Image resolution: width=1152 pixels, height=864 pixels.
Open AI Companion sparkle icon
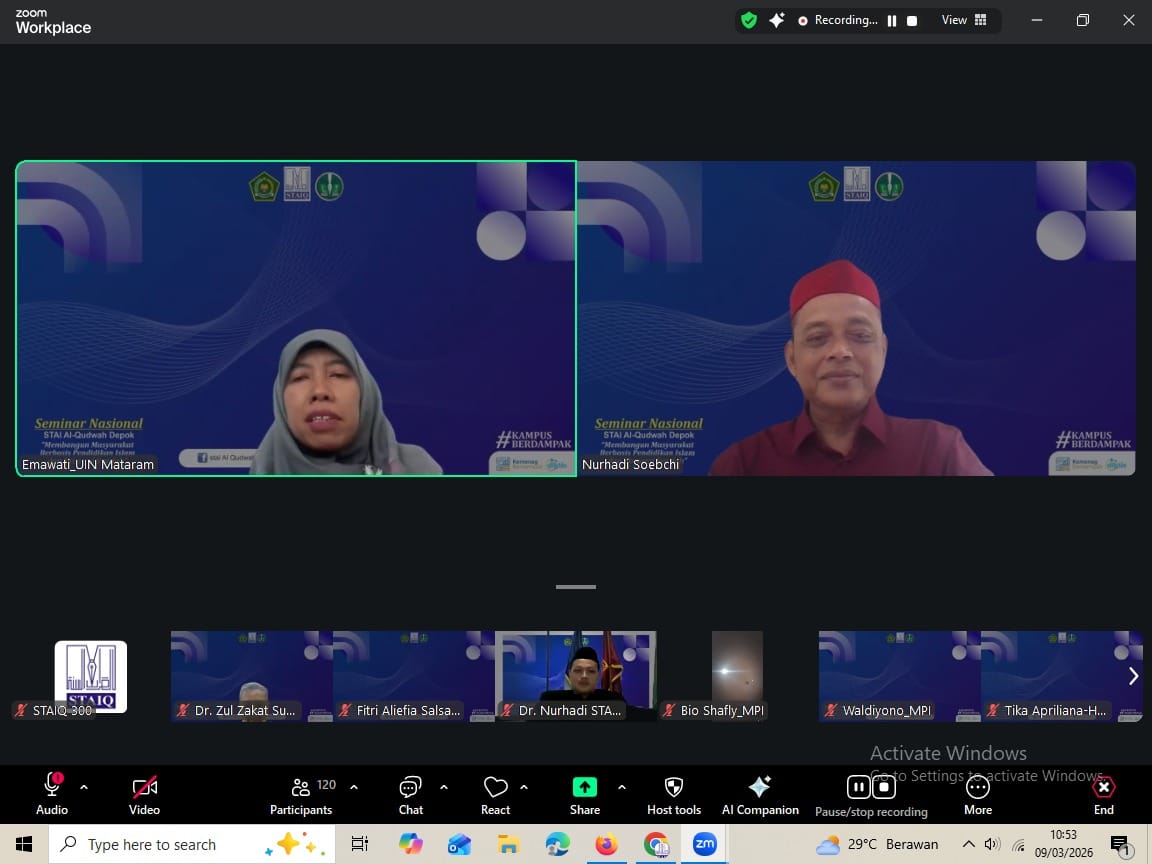[760, 795]
